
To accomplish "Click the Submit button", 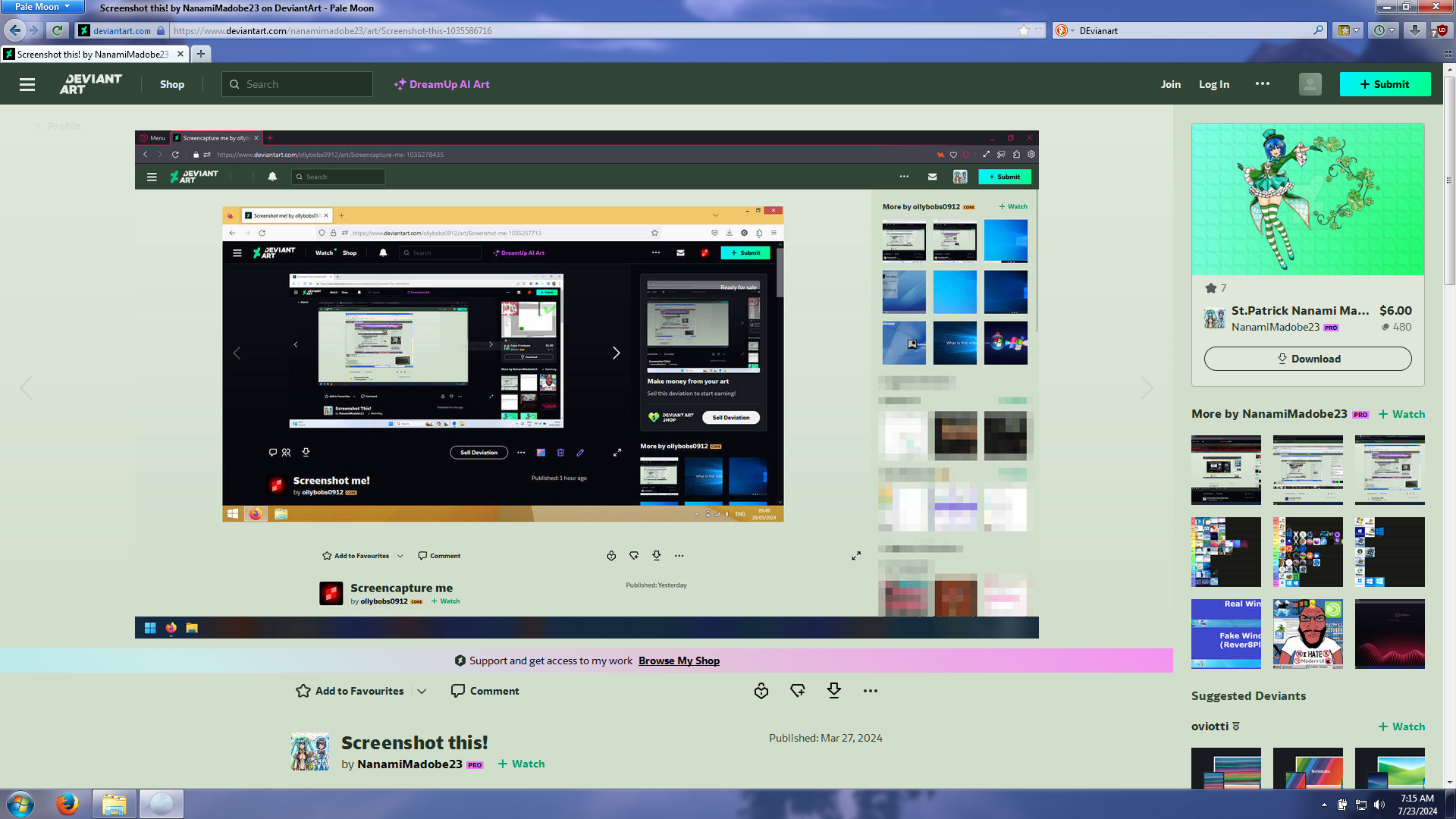I will coord(1385,84).
